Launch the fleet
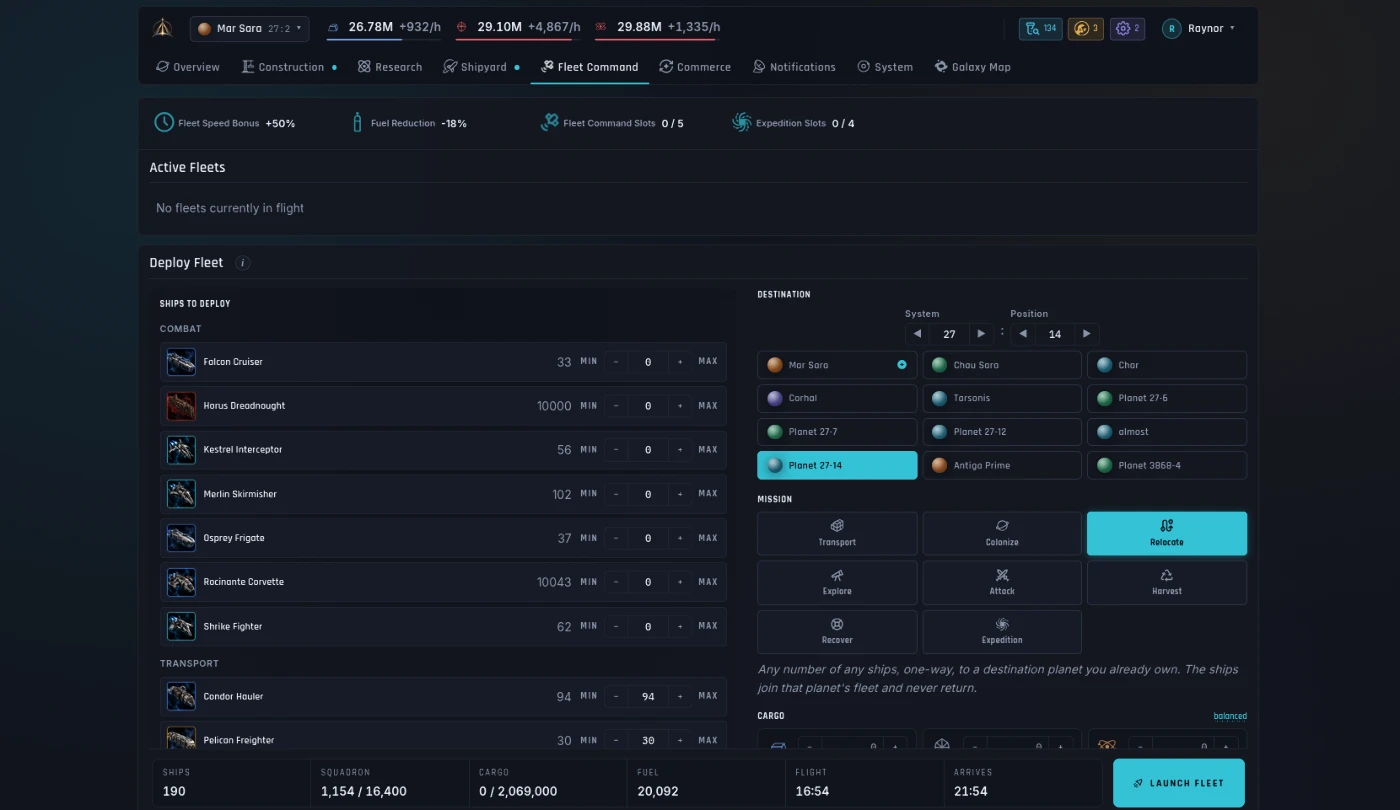1400x810 pixels. (x=1179, y=783)
